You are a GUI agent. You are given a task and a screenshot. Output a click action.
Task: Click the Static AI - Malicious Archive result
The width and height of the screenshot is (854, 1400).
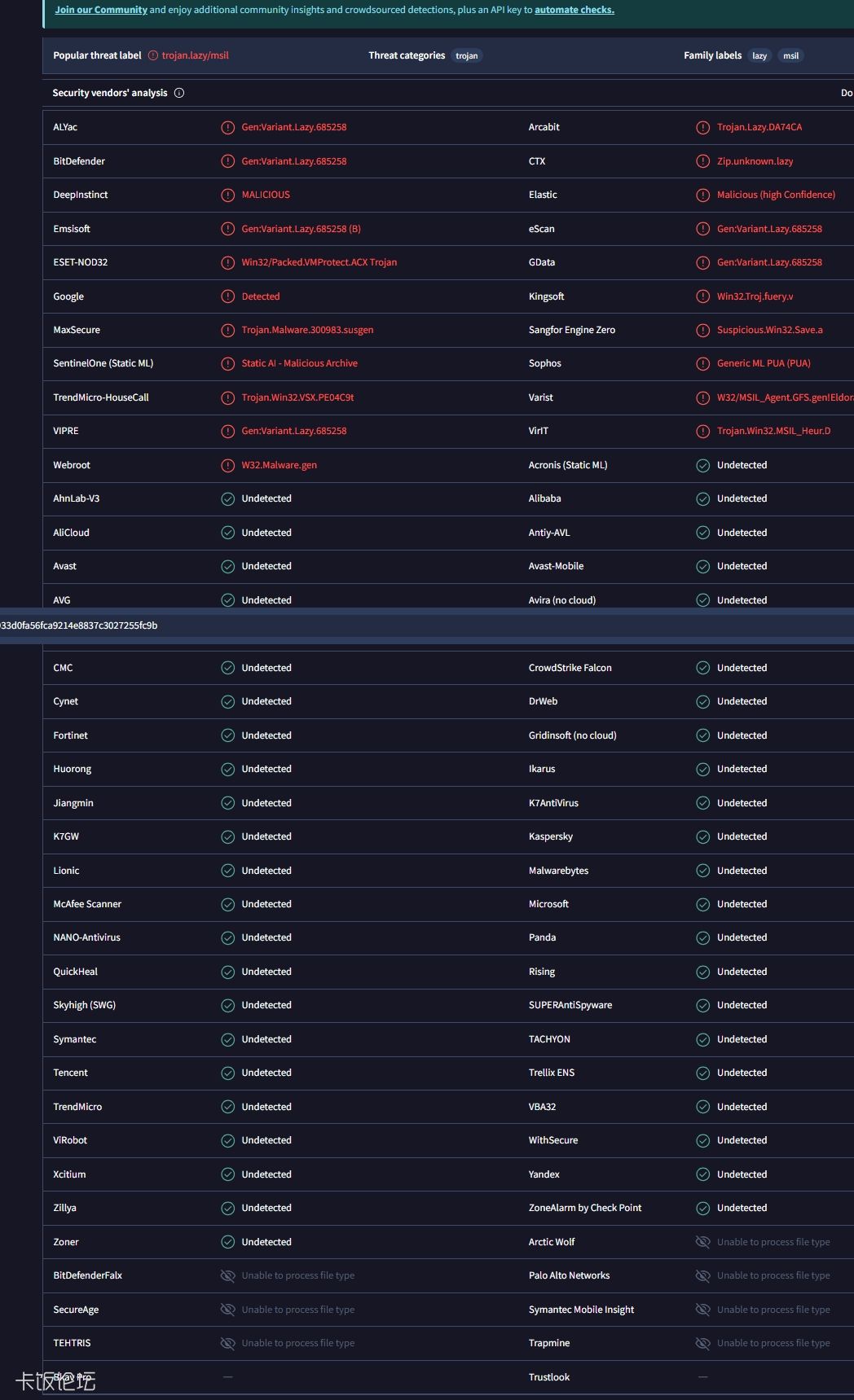pos(300,363)
